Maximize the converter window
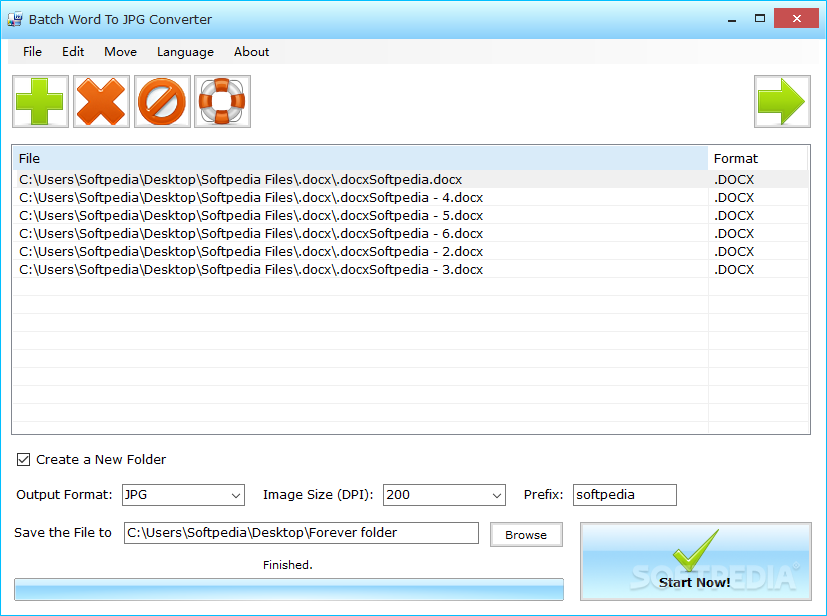The width and height of the screenshot is (827, 616). (759, 19)
